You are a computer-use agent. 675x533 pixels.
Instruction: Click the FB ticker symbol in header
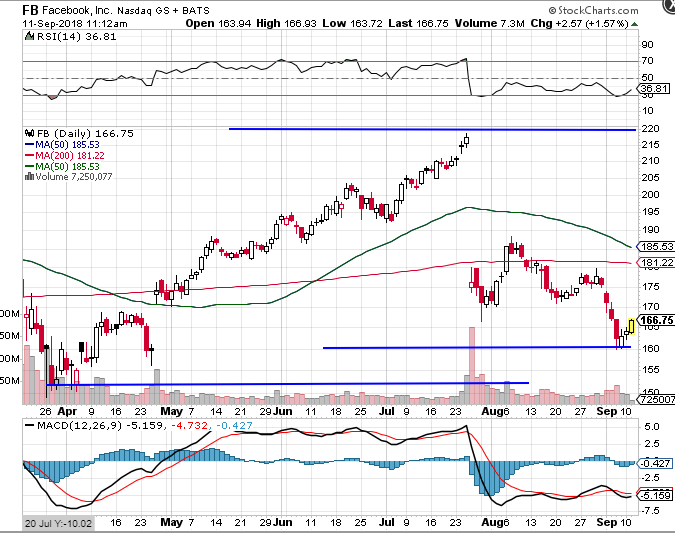(31, 10)
